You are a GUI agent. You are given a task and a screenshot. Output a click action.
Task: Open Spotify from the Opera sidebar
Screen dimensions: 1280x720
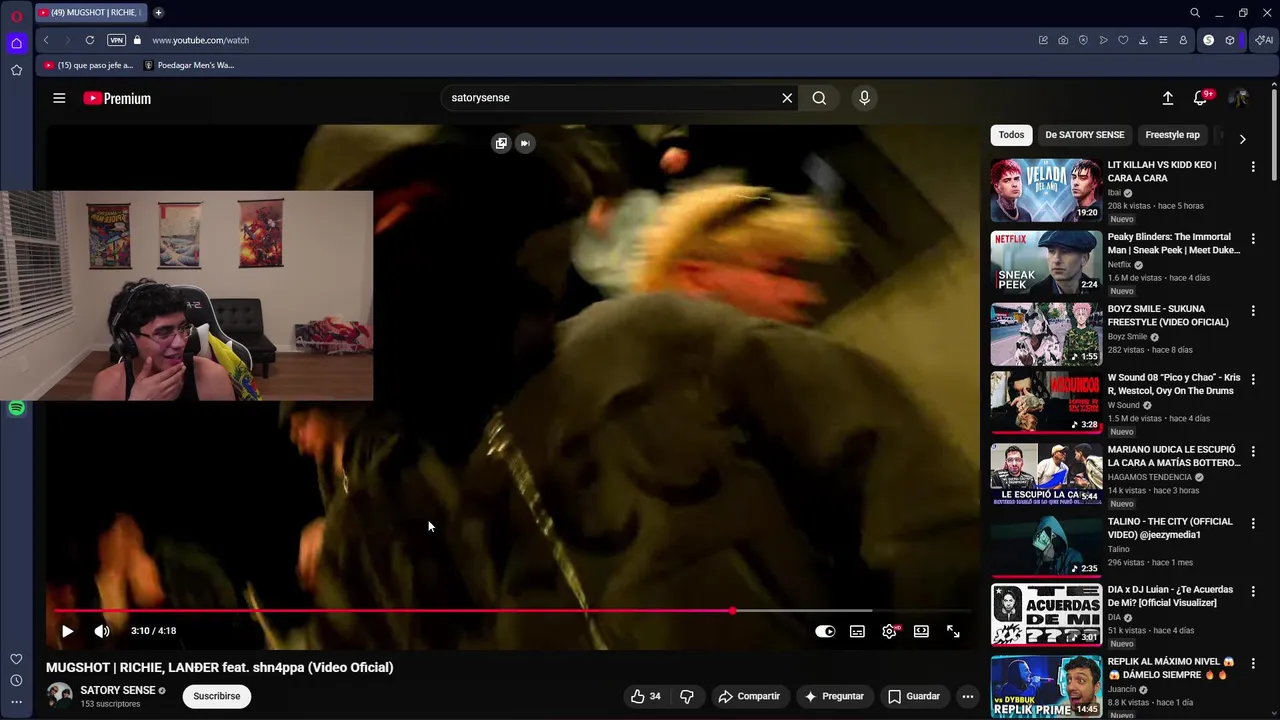[16, 408]
